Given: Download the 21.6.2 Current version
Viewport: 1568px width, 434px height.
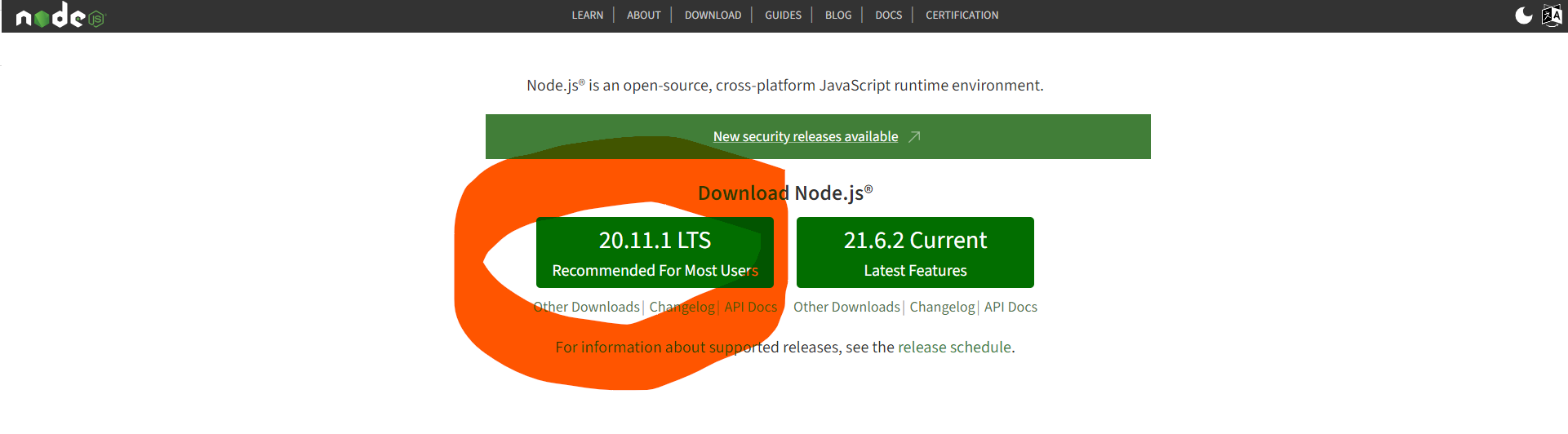Looking at the screenshot, I should (915, 252).
